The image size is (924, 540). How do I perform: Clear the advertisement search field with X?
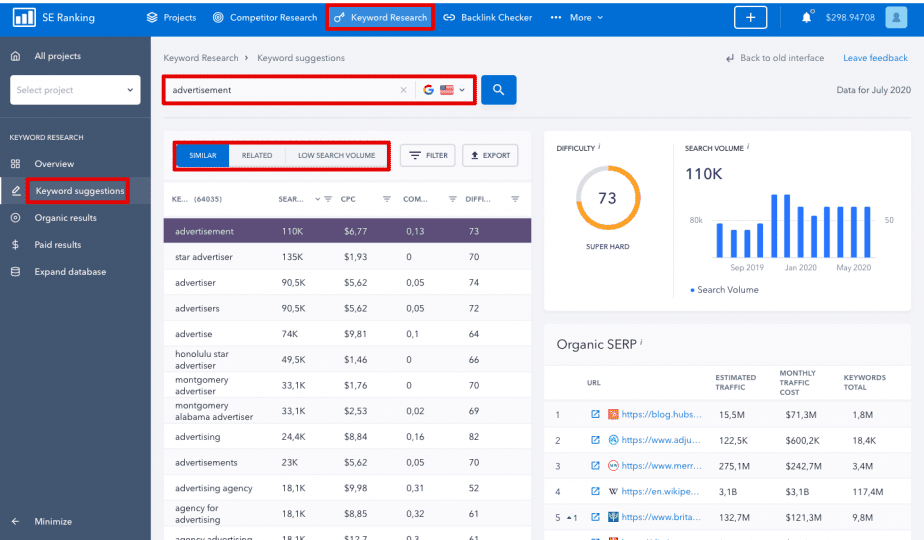pyautogui.click(x=404, y=90)
